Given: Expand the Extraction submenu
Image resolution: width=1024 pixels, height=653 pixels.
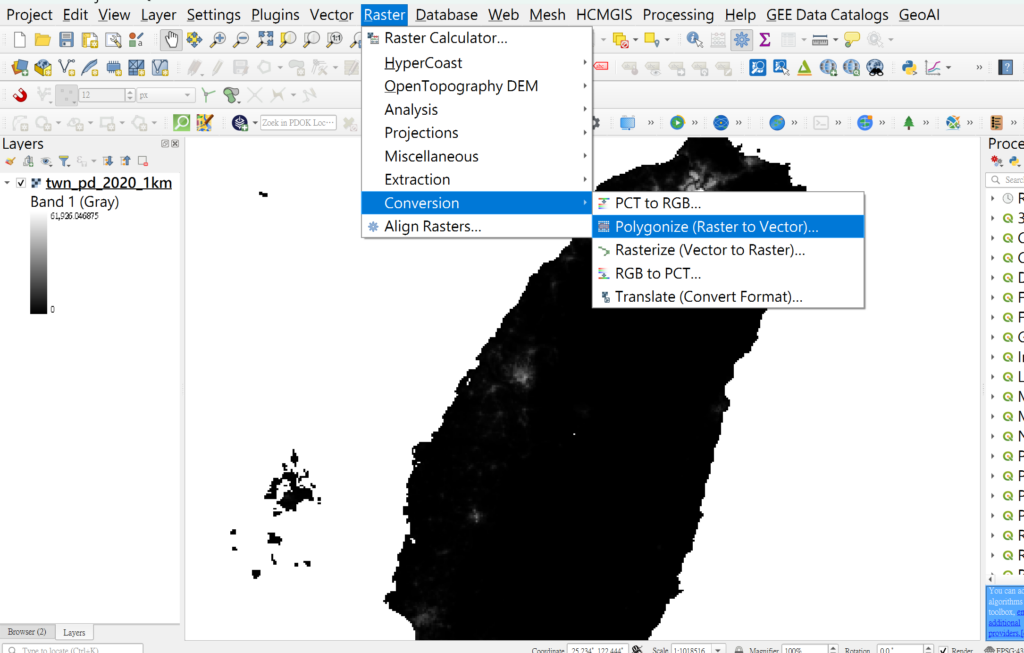Looking at the screenshot, I should [x=477, y=180].
